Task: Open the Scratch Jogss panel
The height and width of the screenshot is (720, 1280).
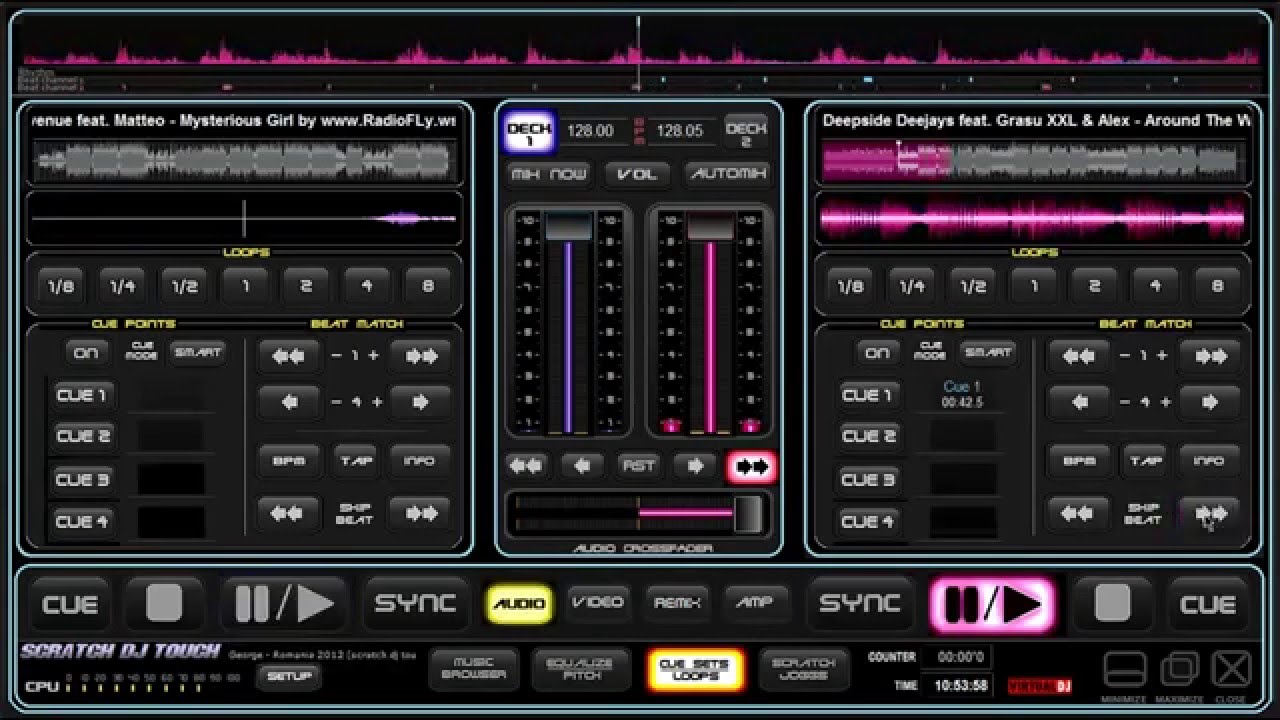Action: [803, 669]
